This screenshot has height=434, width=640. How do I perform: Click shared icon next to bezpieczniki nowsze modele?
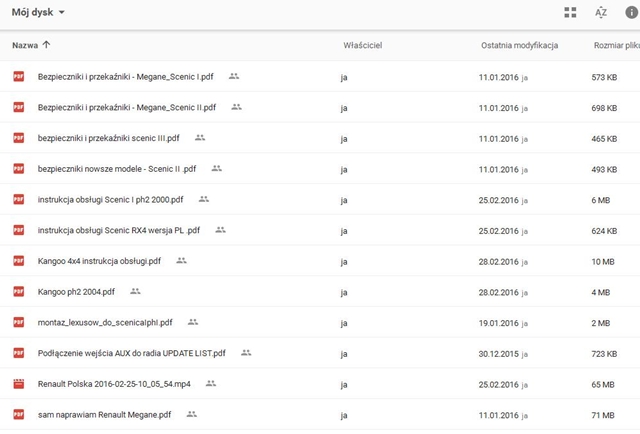tap(217, 168)
